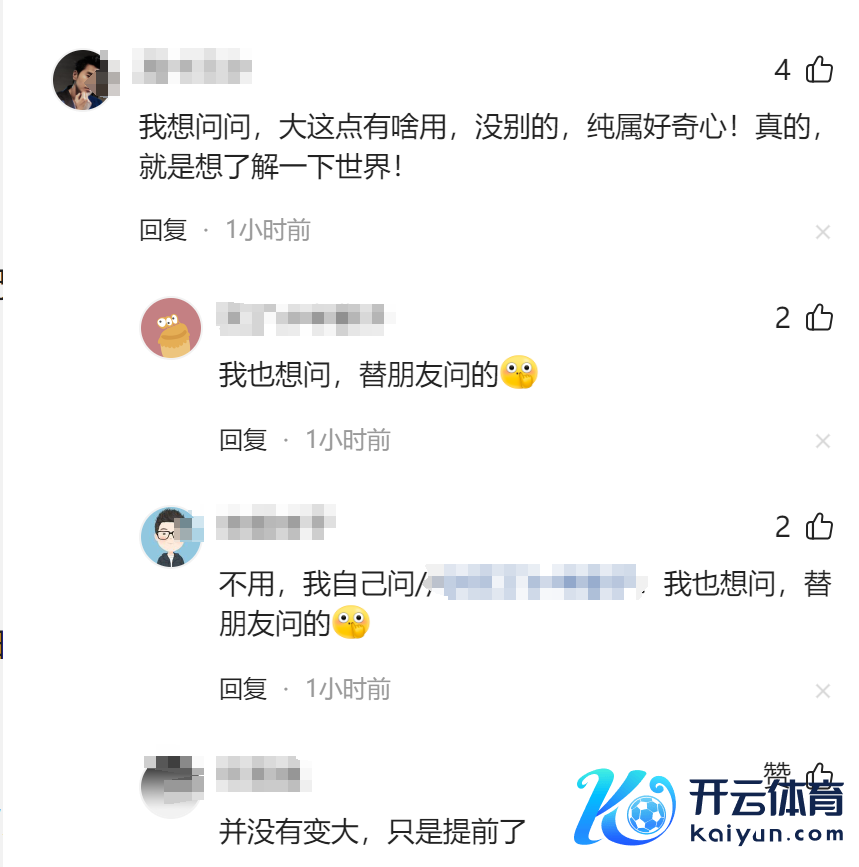Like the top comment with 4 likes
This screenshot has width=859, height=867.
tap(819, 70)
